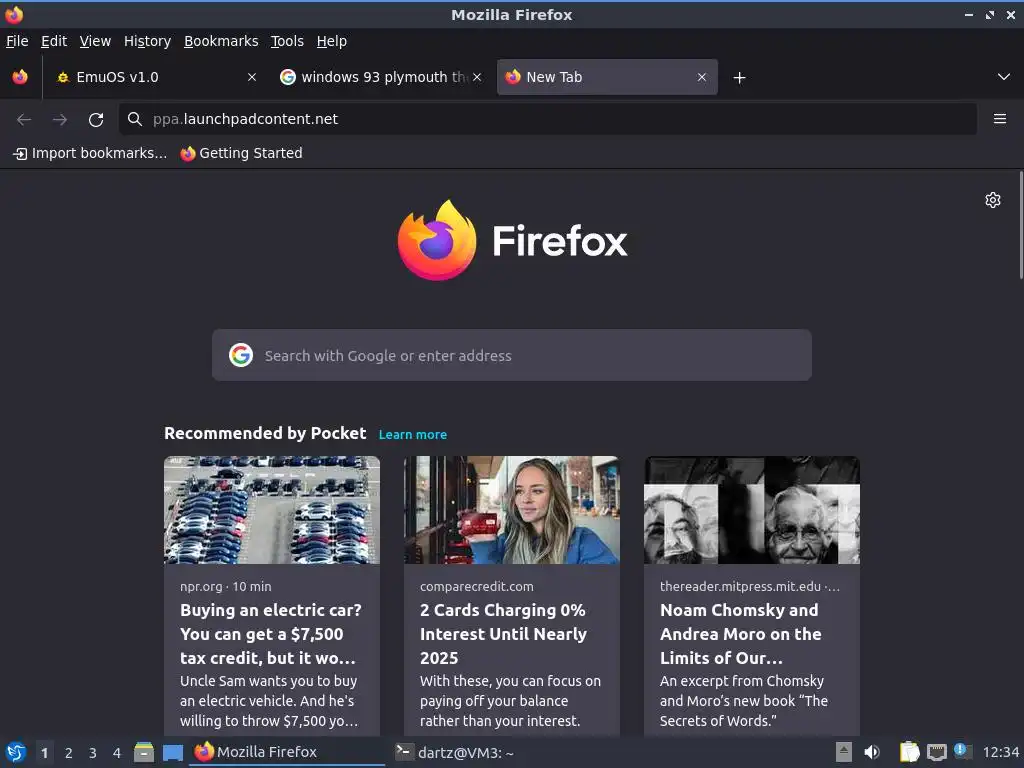Select the New Tab tab
This screenshot has height=768, width=1024.
click(607, 77)
